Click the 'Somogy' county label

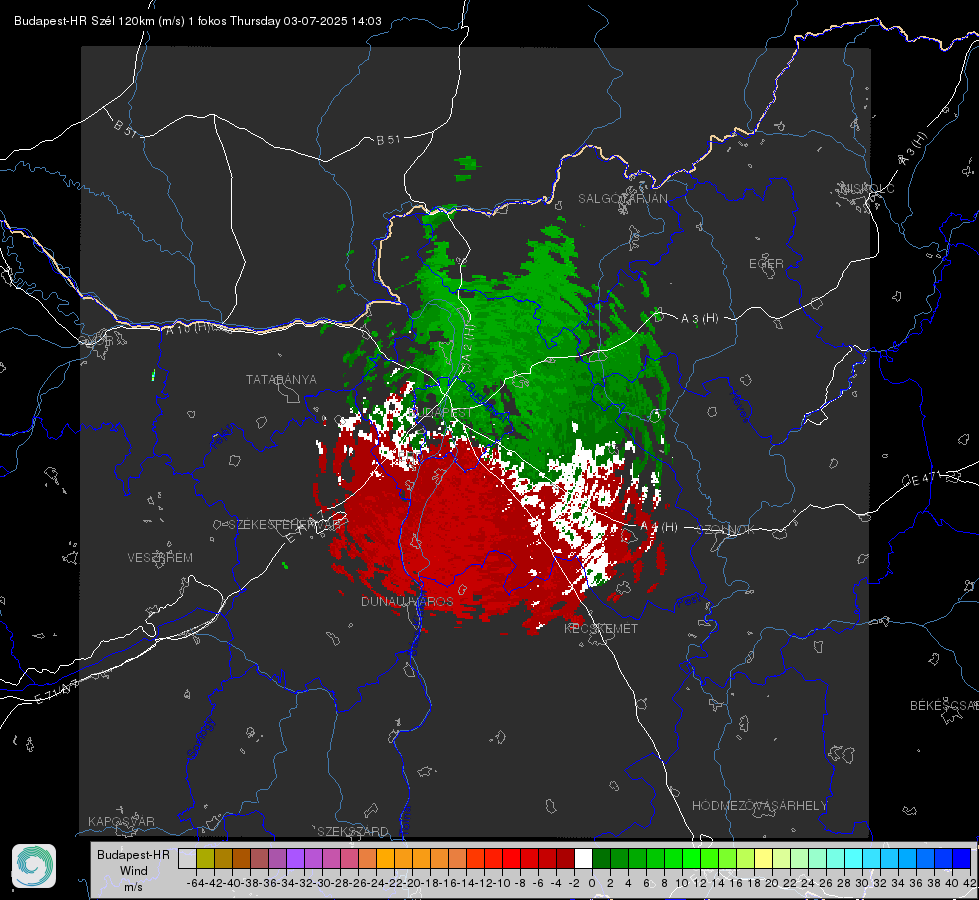(200, 737)
